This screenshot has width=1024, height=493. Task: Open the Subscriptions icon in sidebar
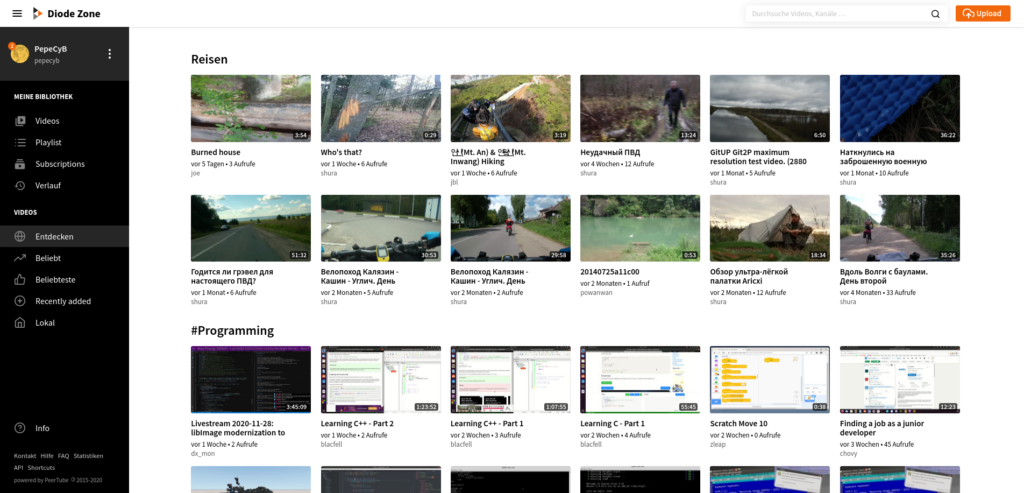pos(20,164)
